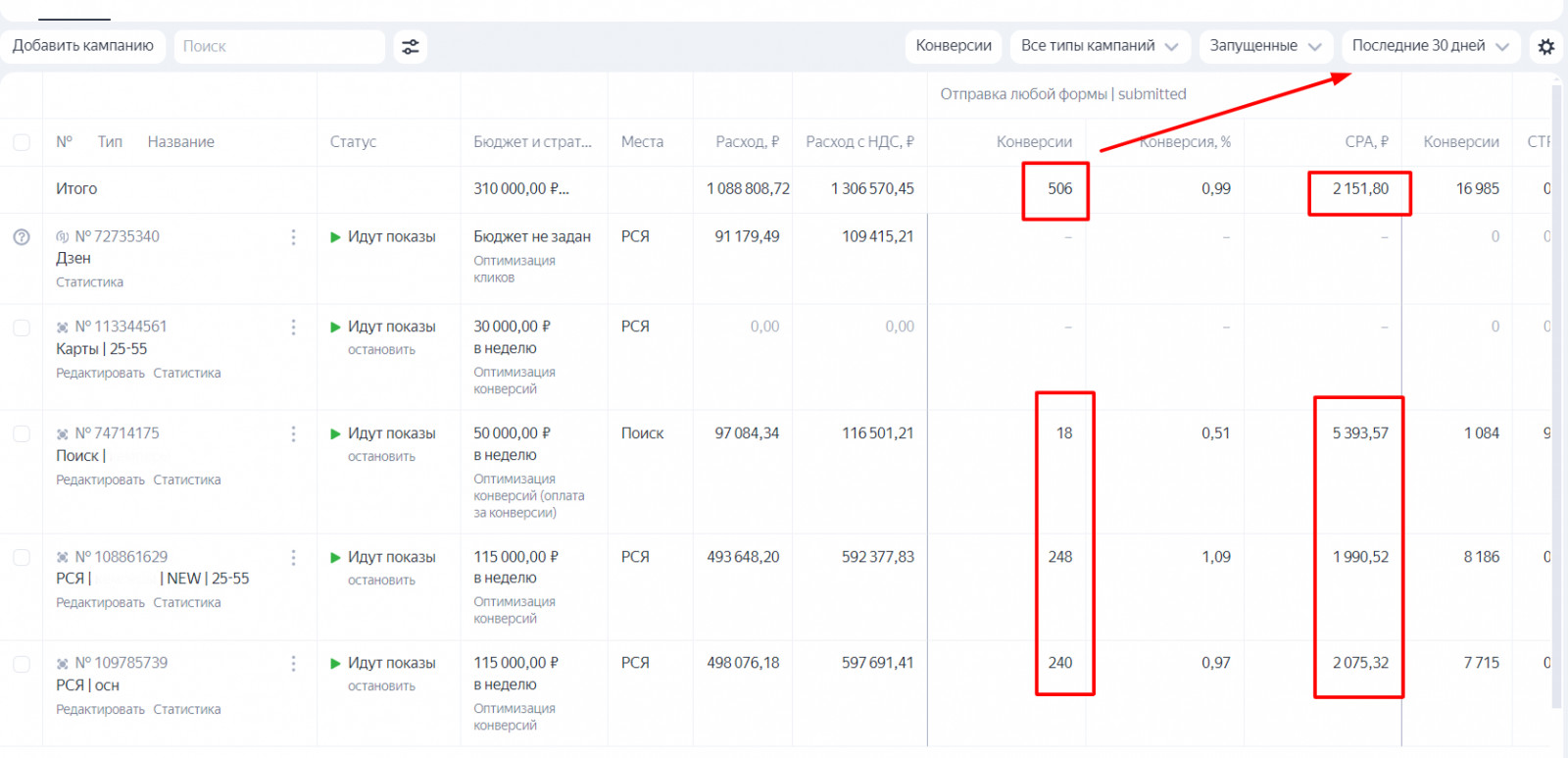This screenshot has height=758, width=1568.
Task: Click остановить for campaign 108861629
Action: [x=381, y=581]
